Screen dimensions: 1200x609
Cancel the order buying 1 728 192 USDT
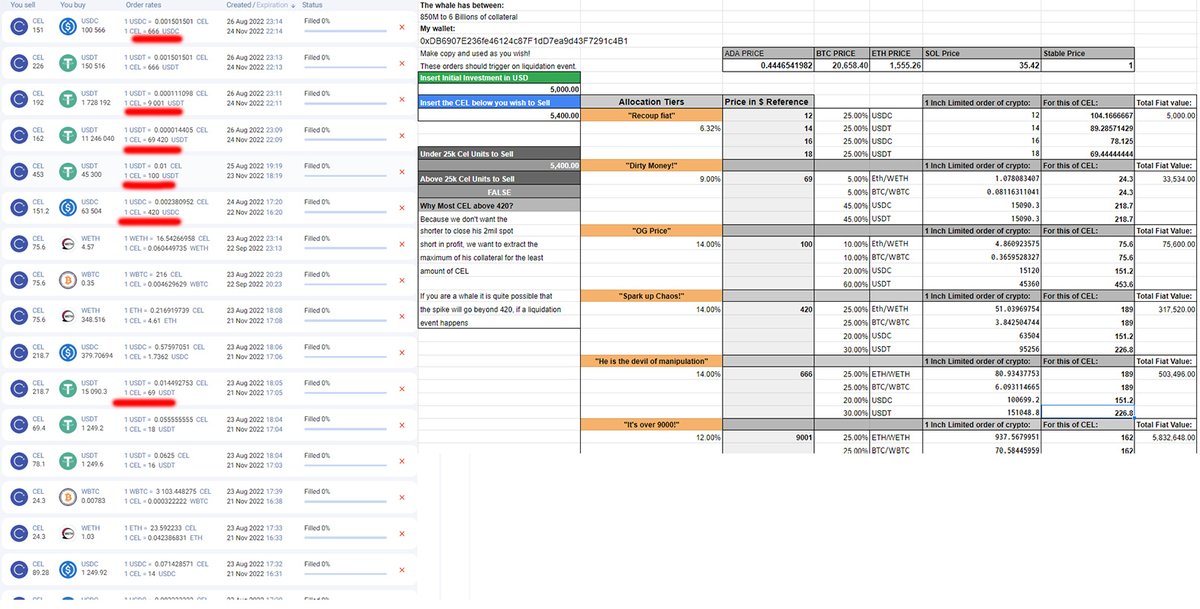click(x=401, y=98)
